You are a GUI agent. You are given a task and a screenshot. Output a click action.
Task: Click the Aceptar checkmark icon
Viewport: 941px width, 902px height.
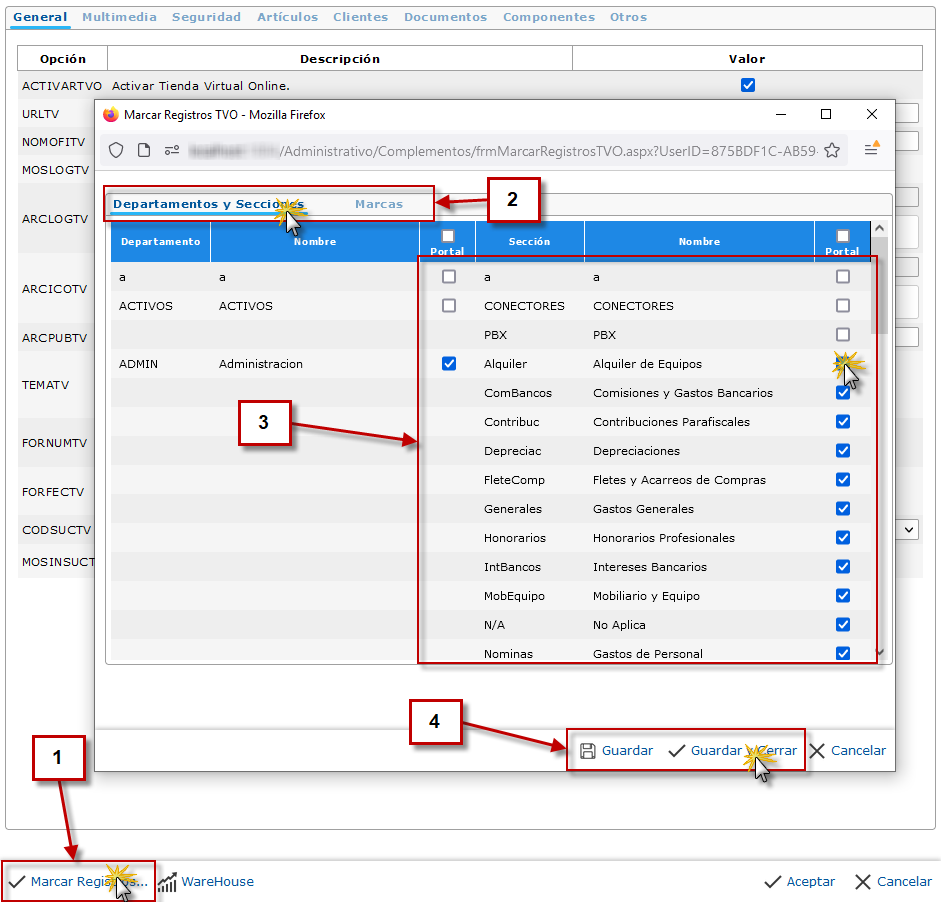772,882
